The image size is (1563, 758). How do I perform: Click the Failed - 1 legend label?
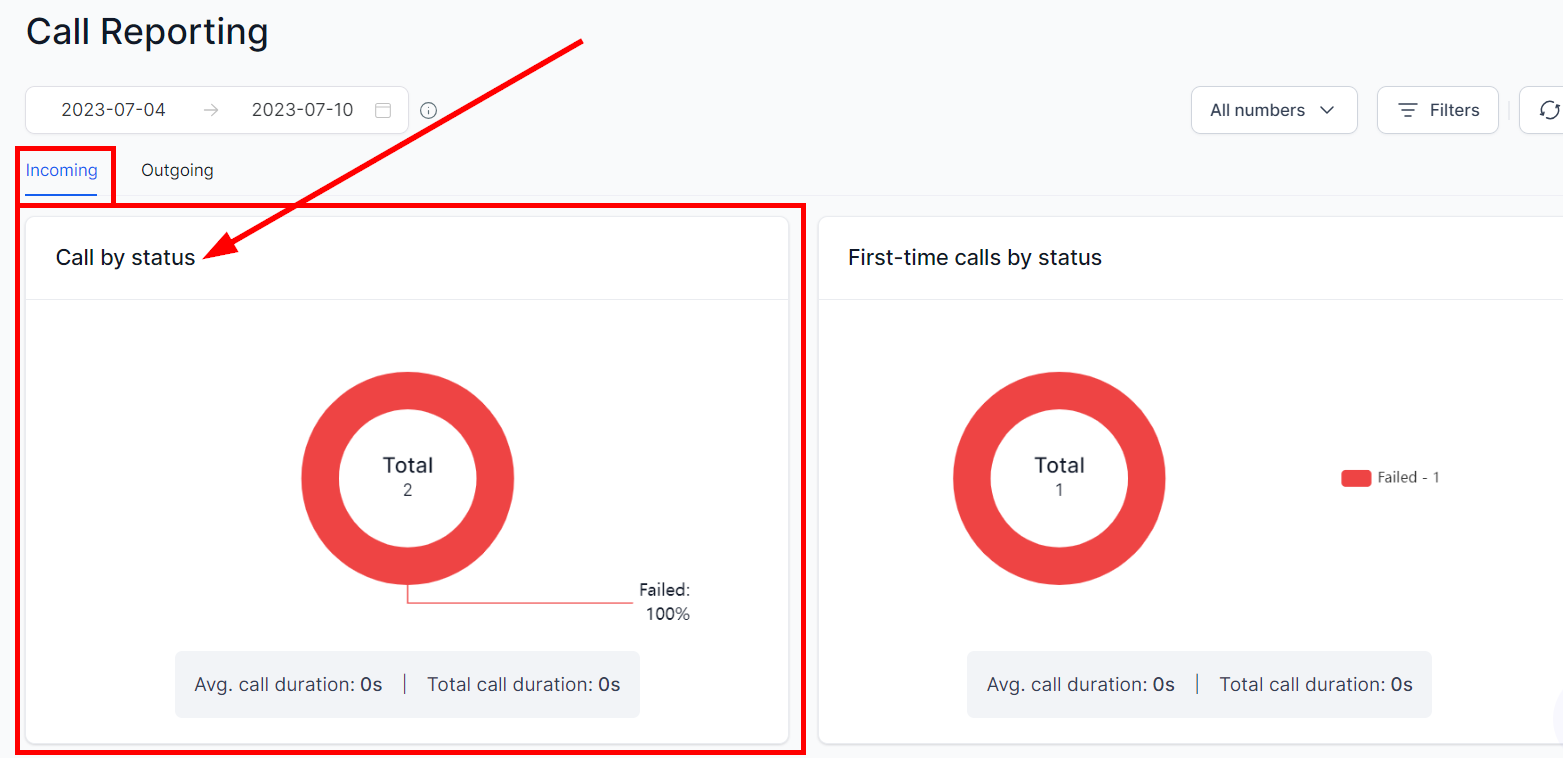point(1408,478)
